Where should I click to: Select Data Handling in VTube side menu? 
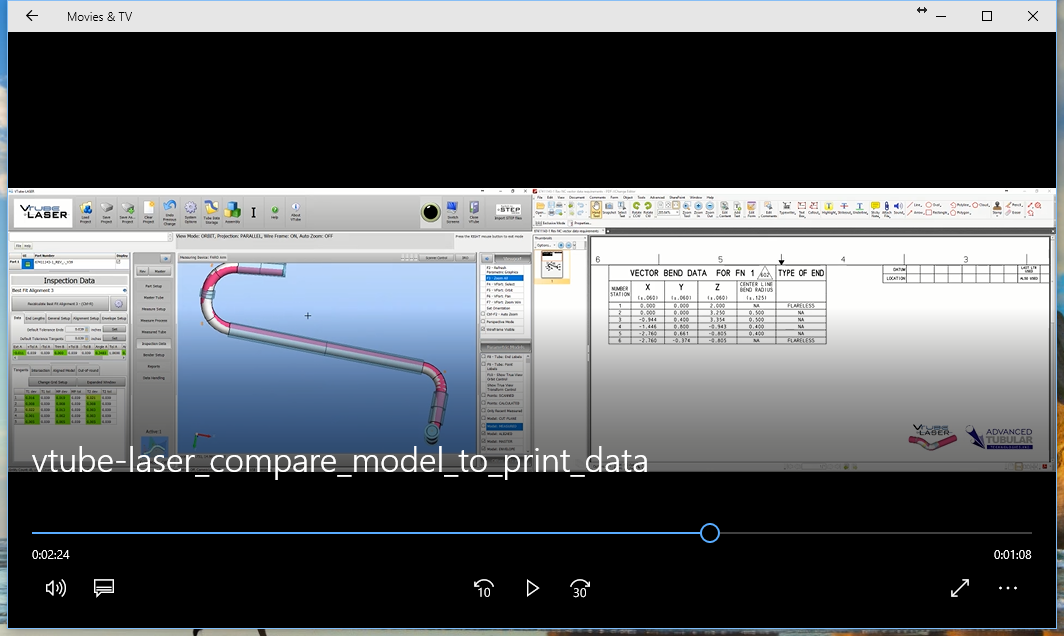[x=153, y=378]
